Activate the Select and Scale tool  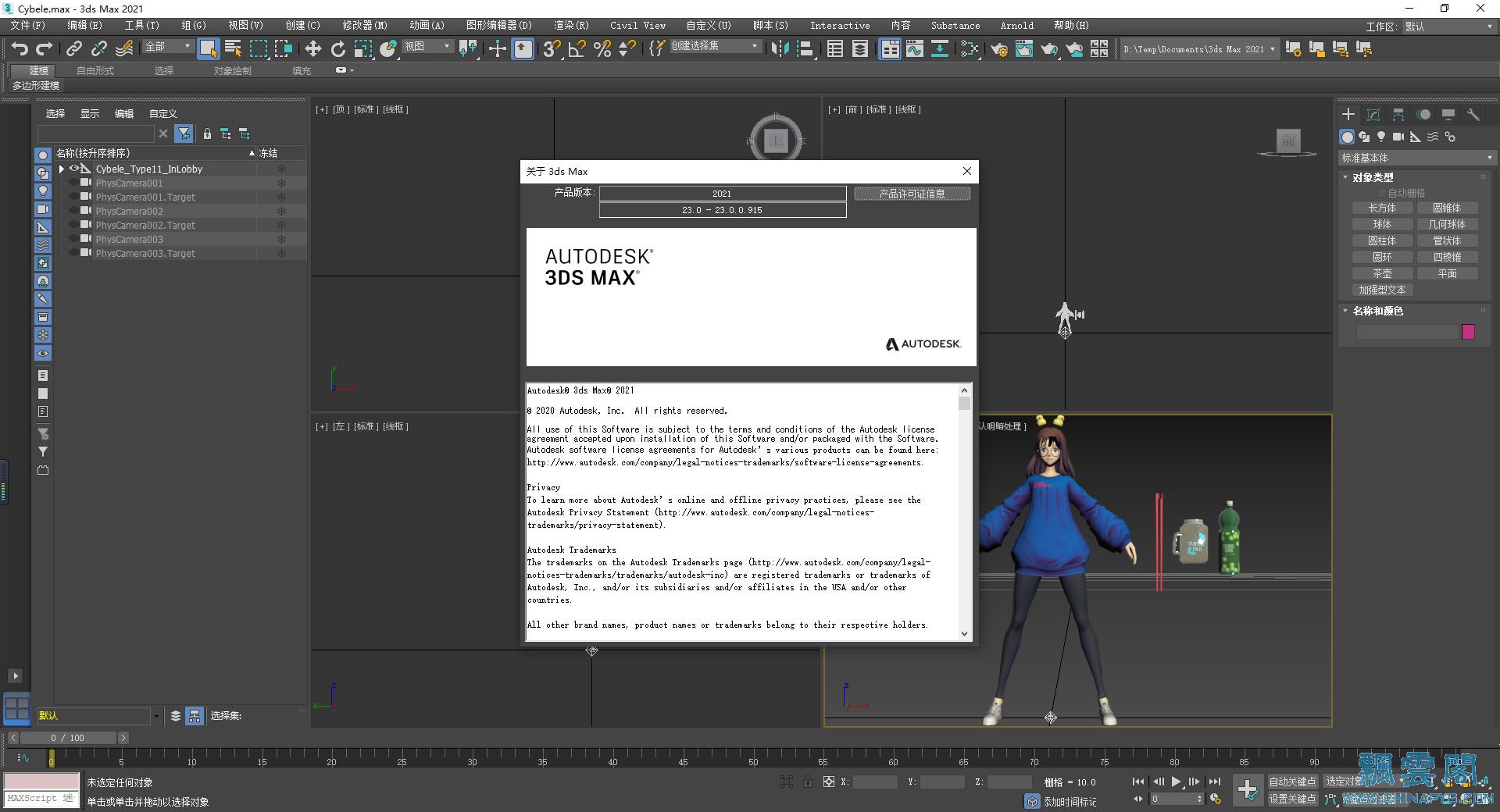click(362, 48)
